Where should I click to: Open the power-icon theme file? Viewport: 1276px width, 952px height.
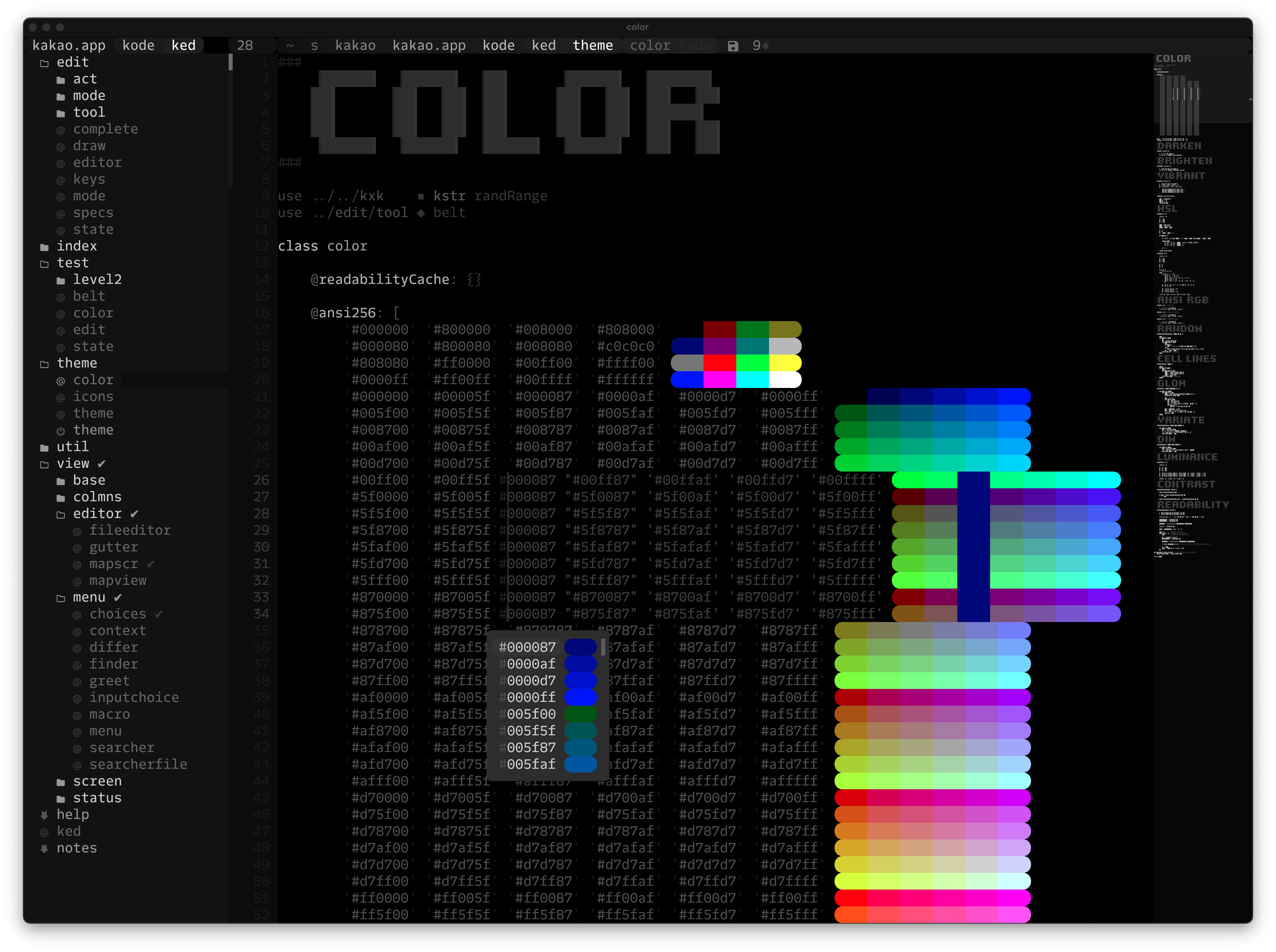93,430
